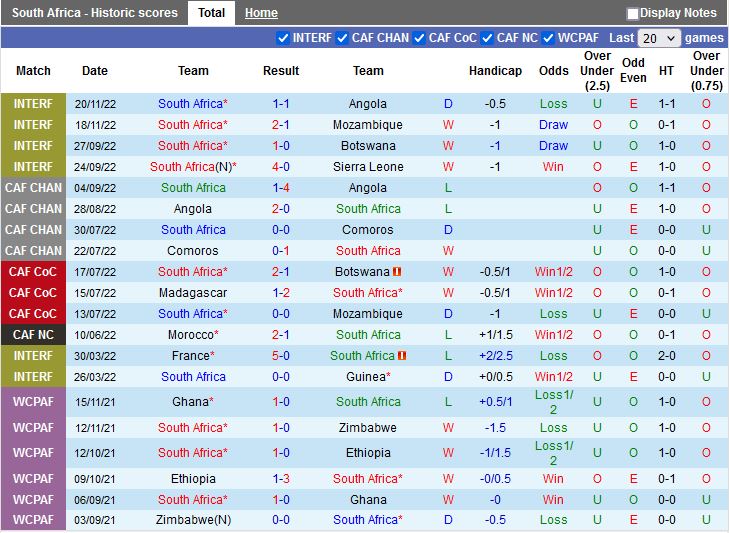
Task: Click the orange CAF NC match label cell
Action: [x=33, y=335]
